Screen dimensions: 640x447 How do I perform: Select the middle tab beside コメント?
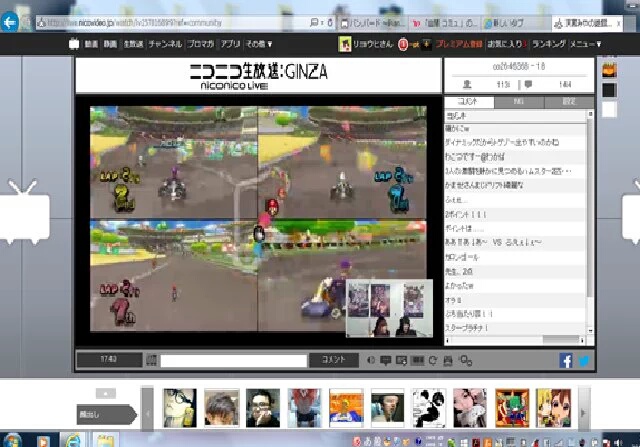pos(519,102)
